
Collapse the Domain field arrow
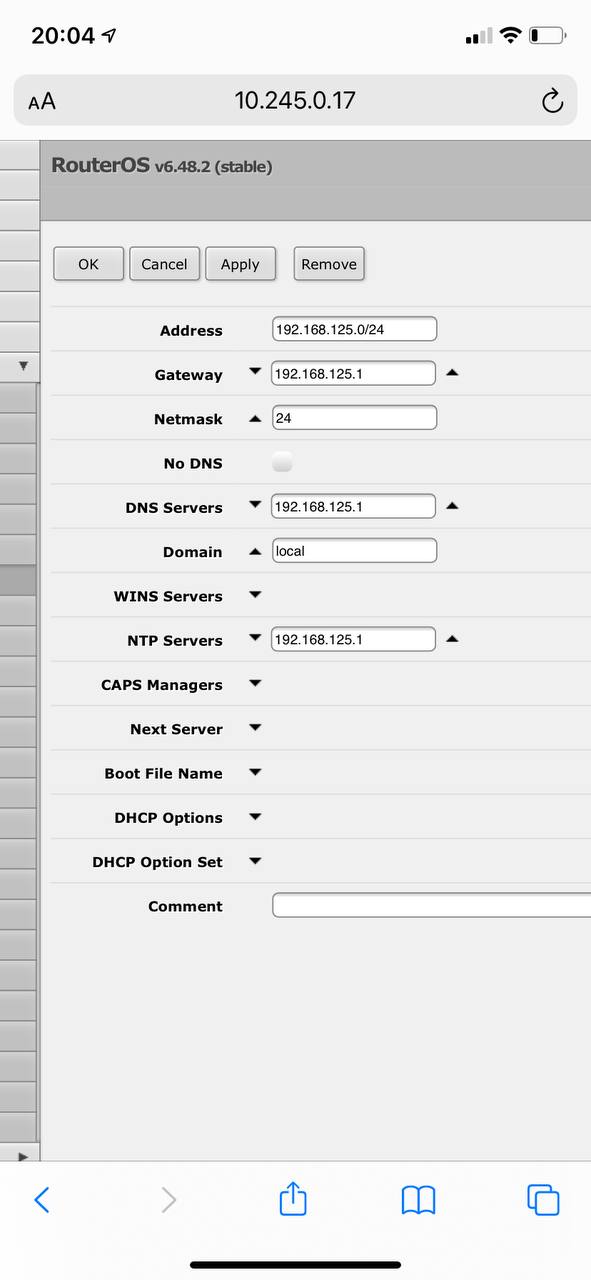click(x=255, y=551)
